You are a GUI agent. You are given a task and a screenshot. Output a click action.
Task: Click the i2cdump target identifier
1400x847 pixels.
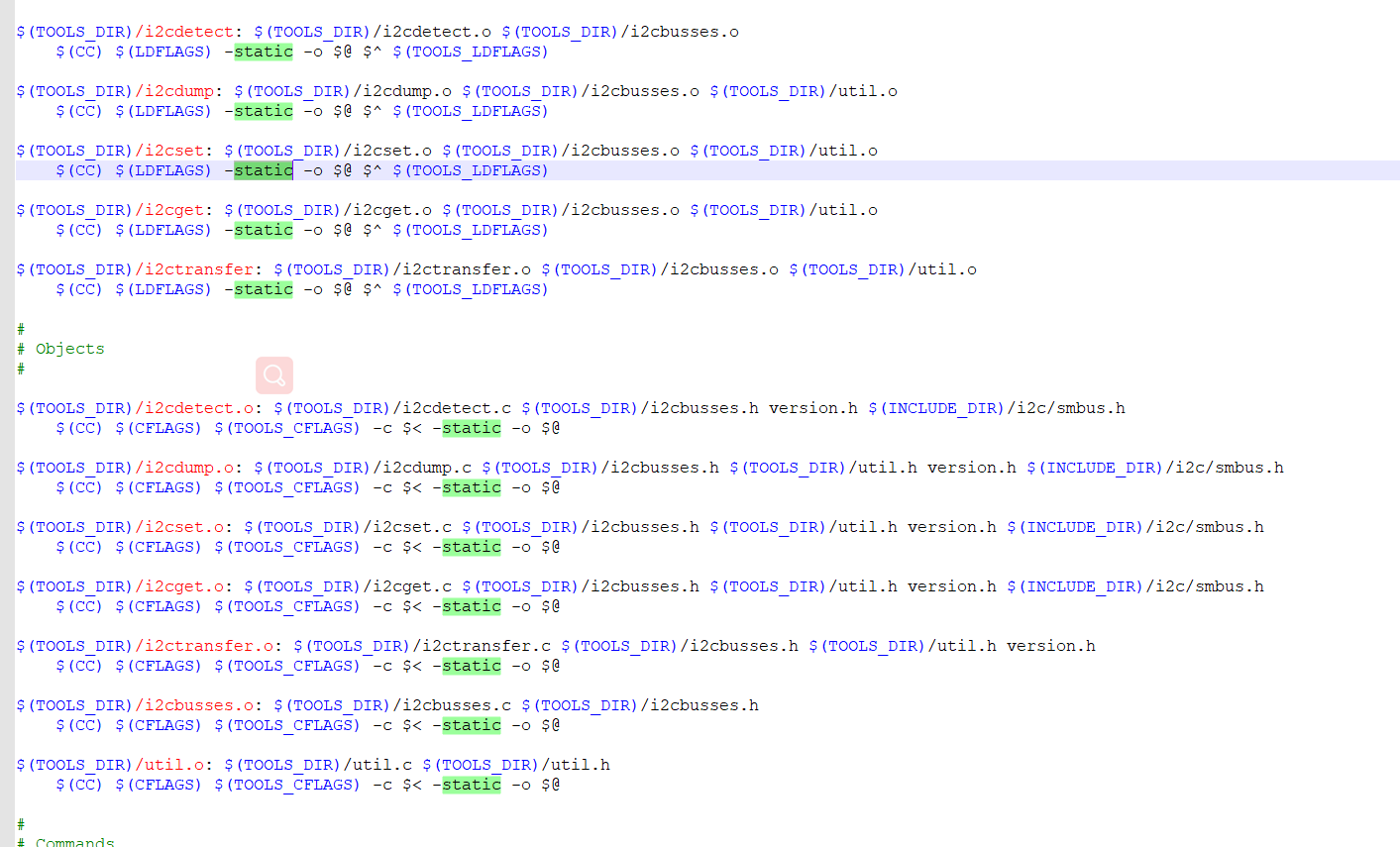(176, 90)
